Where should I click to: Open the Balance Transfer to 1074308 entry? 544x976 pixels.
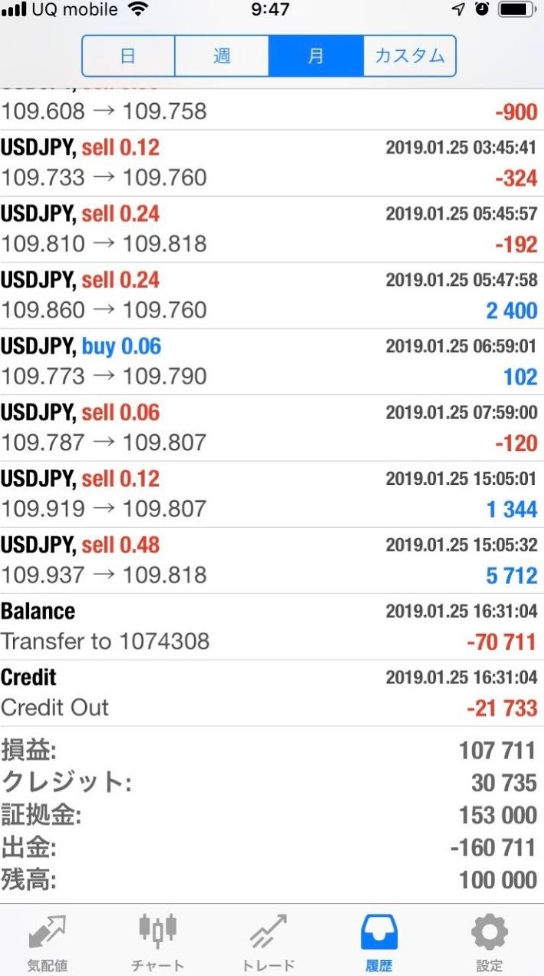pos(272,627)
